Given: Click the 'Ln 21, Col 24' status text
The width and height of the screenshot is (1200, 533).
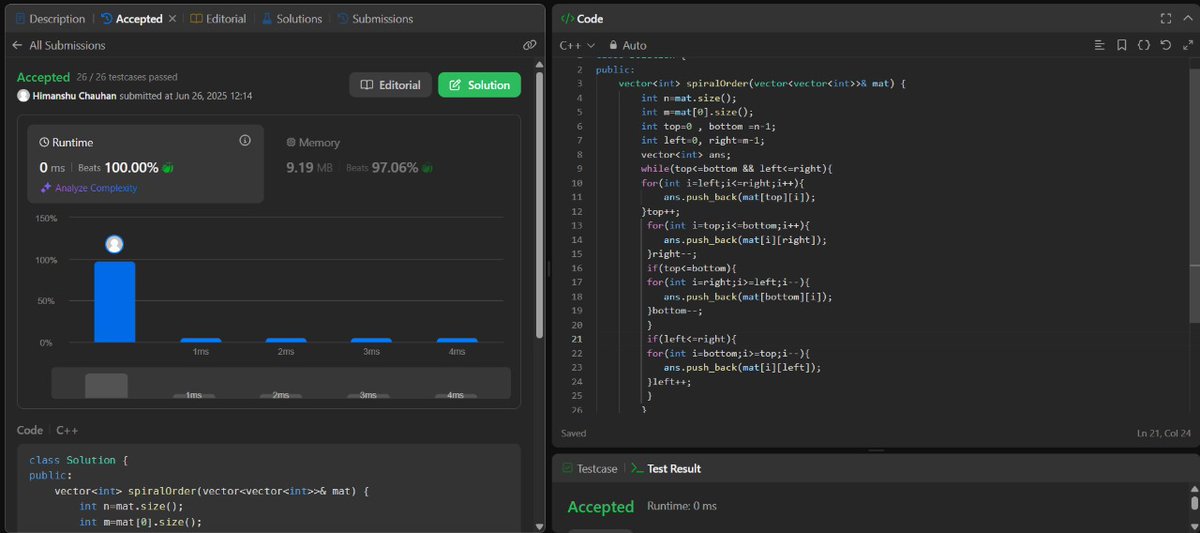Looking at the screenshot, I should point(1163,433).
